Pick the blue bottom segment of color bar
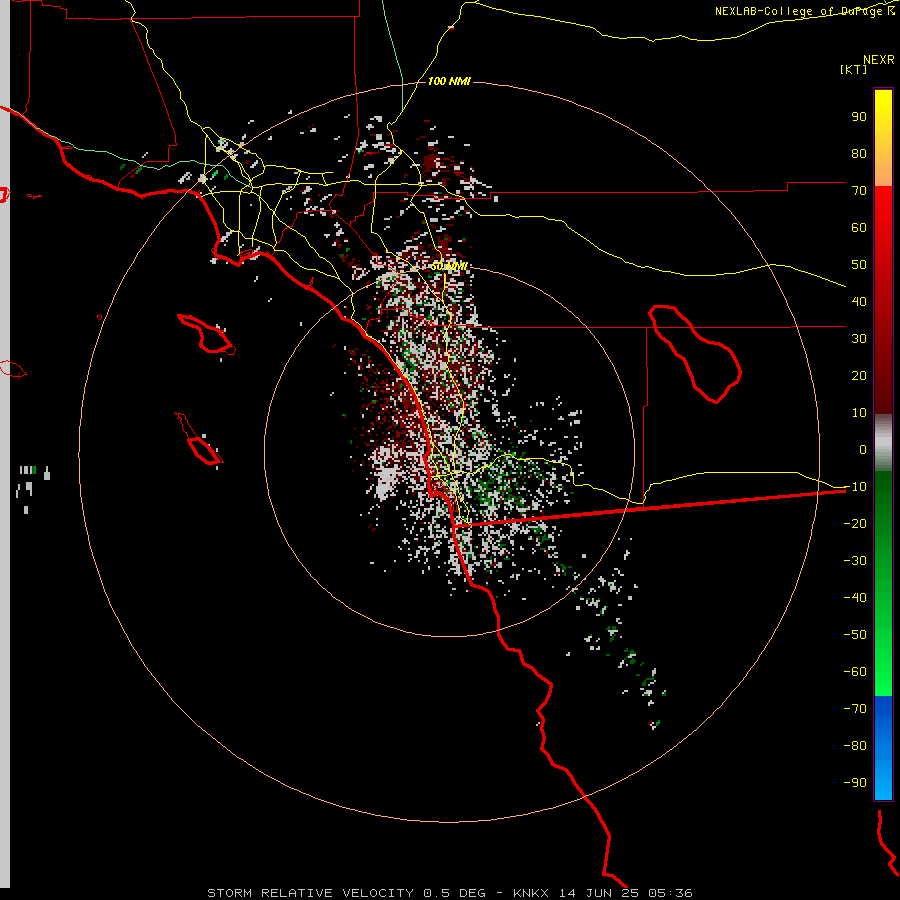 883,747
